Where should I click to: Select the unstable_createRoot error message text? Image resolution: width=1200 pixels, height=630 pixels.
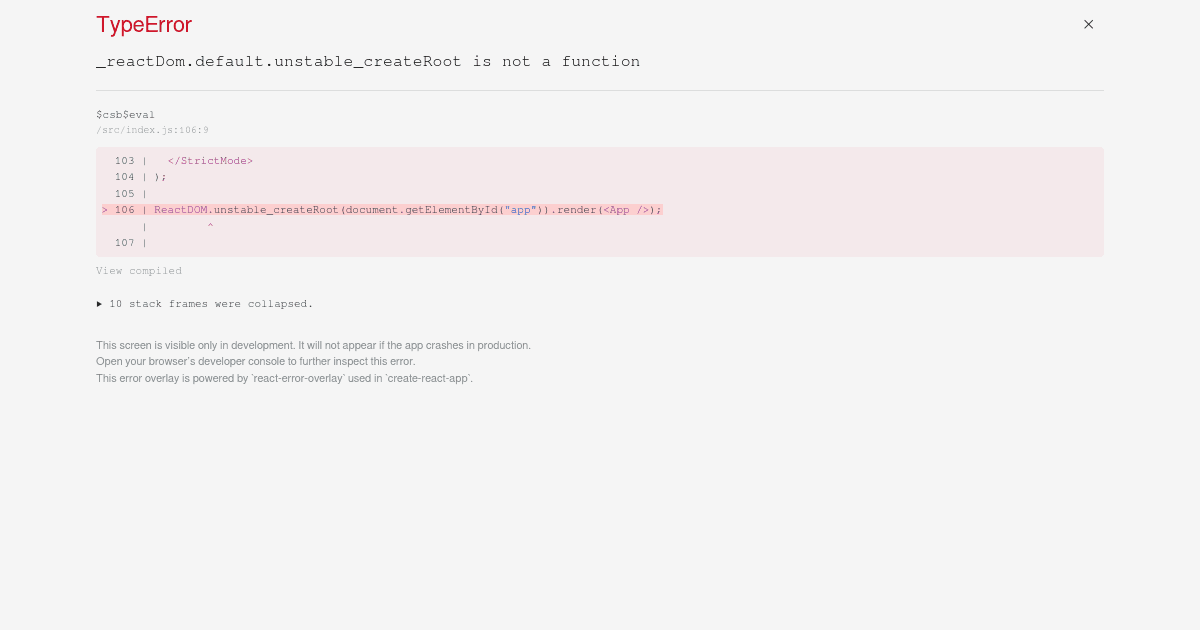368,61
